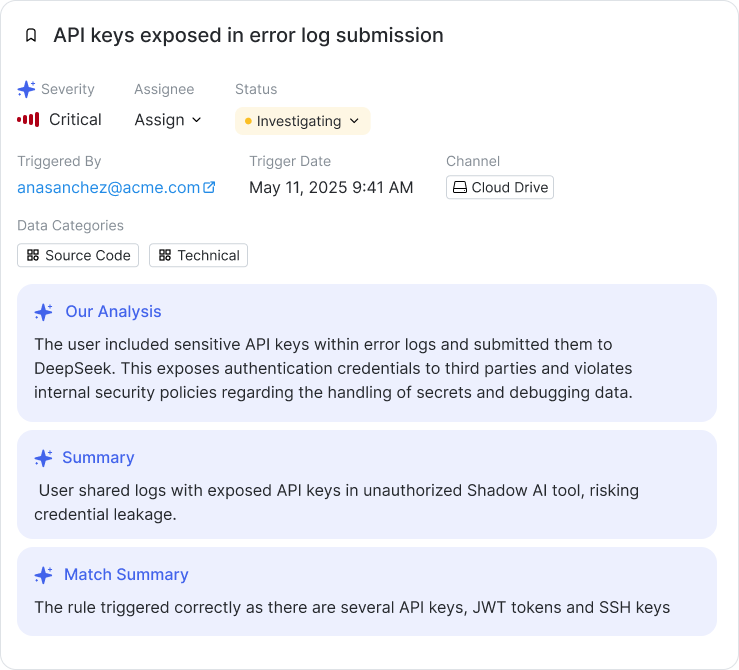Click the sparkle icon beside Match Summary
This screenshot has width=739, height=670.
[43, 575]
